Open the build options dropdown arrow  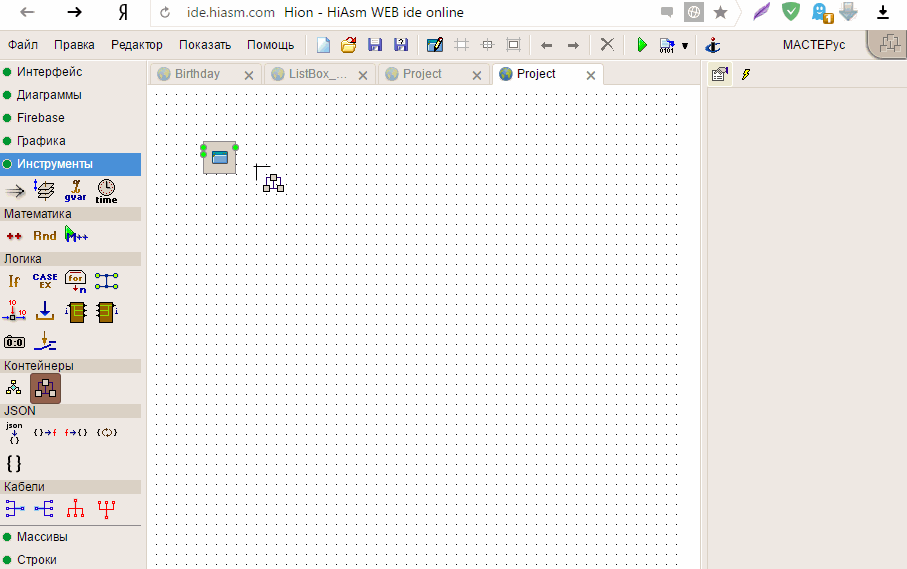point(685,46)
